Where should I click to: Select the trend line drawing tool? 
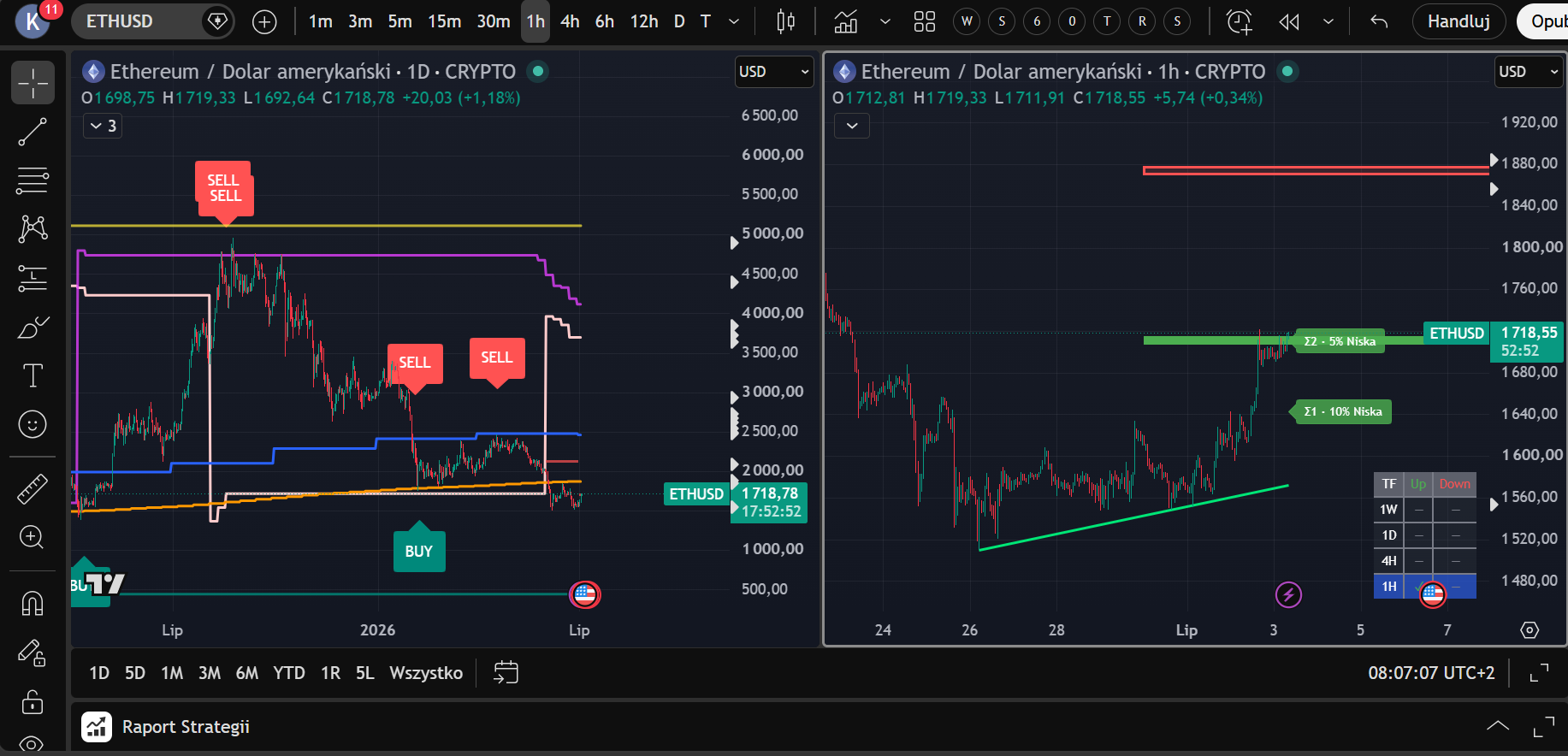click(x=33, y=132)
